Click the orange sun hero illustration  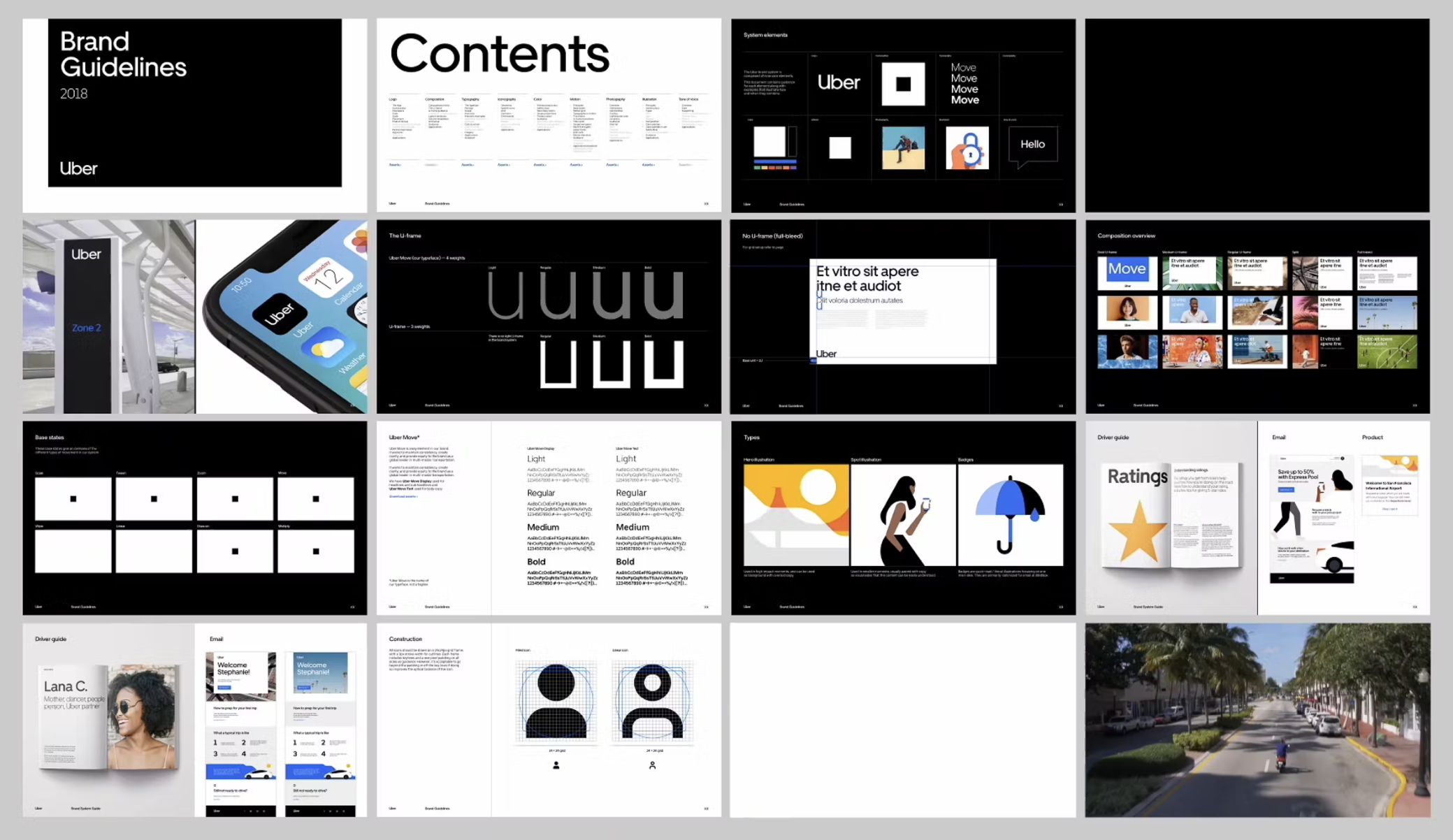(x=796, y=514)
